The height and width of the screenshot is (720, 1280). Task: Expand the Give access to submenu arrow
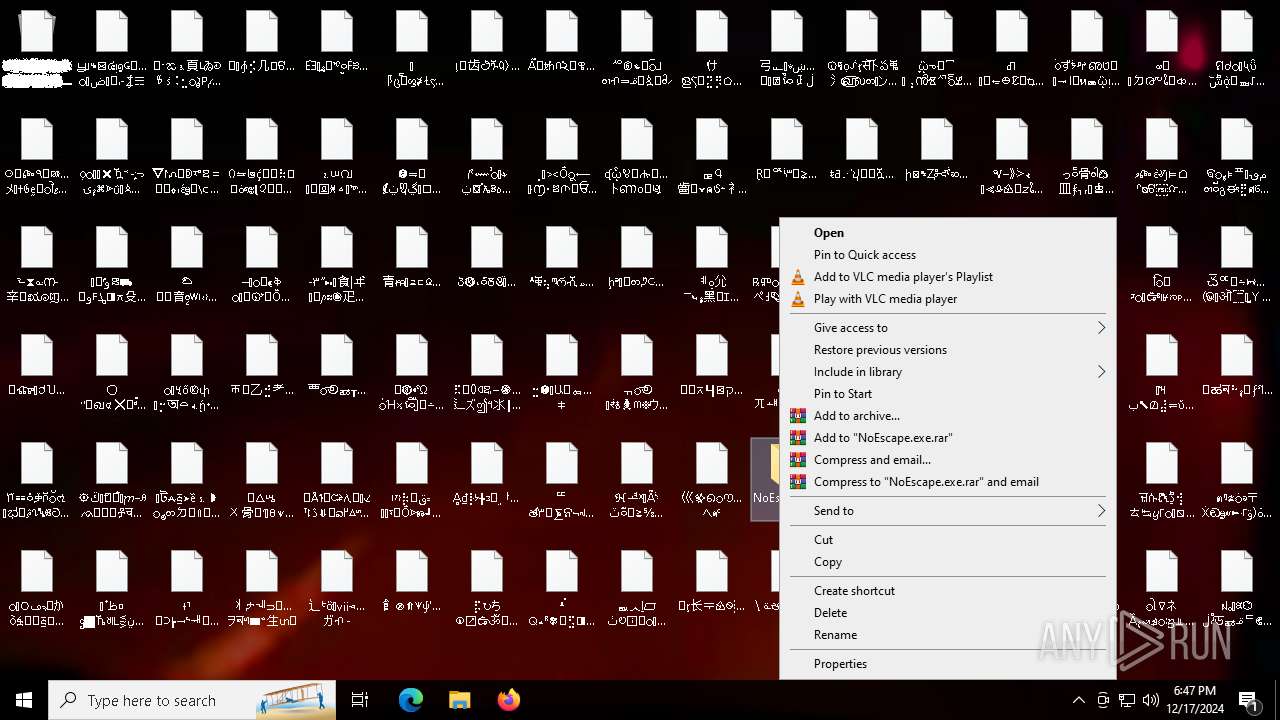pos(1101,328)
